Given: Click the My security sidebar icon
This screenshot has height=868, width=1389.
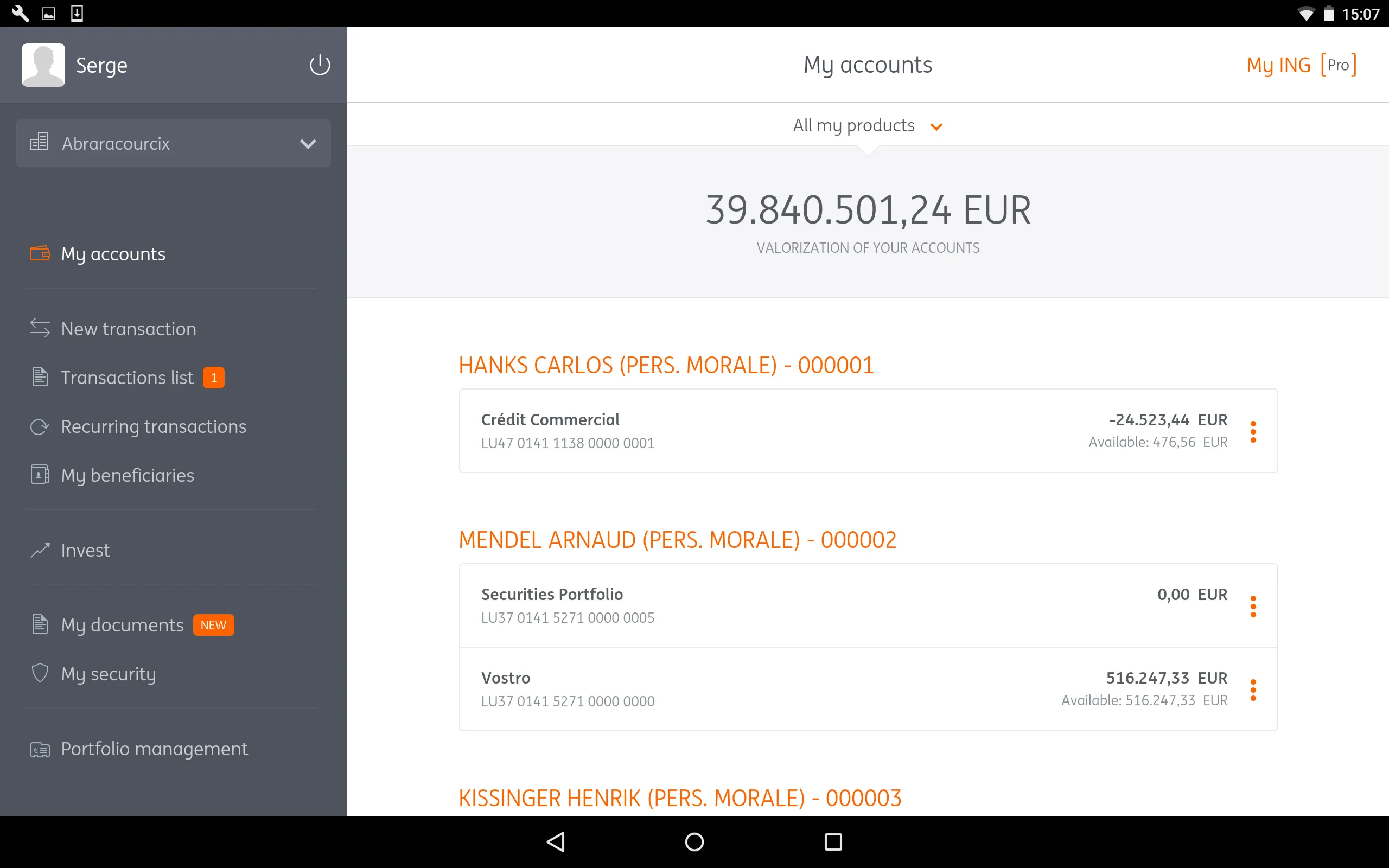Looking at the screenshot, I should tap(40, 673).
